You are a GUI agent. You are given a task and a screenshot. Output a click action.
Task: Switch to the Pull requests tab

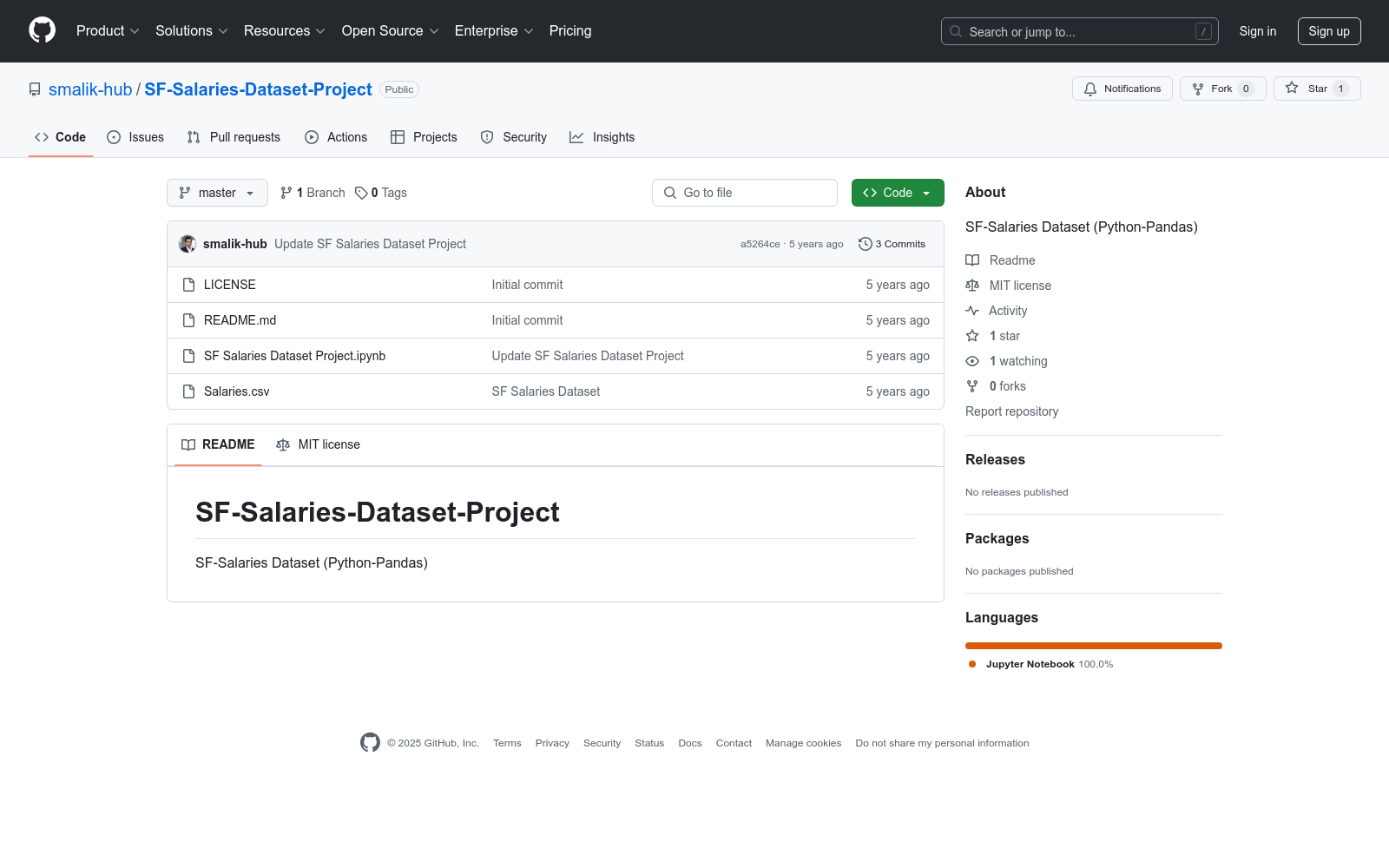[234, 137]
